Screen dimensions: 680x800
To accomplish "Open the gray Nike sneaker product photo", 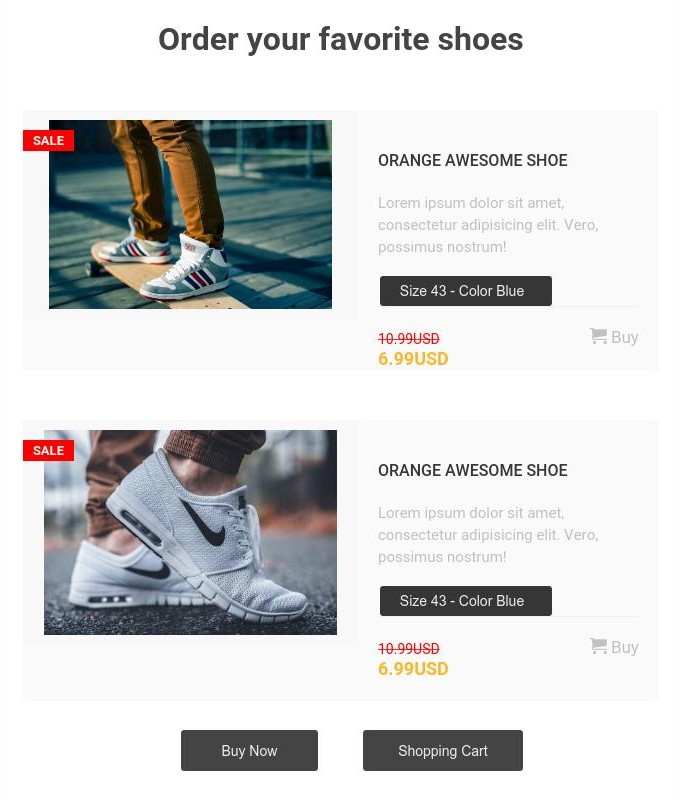I will (x=190, y=532).
